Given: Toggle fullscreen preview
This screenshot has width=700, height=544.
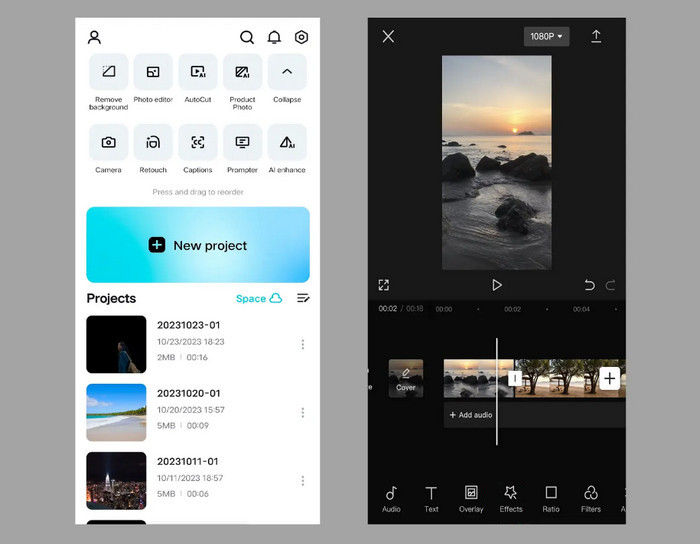Looking at the screenshot, I should click(x=383, y=285).
